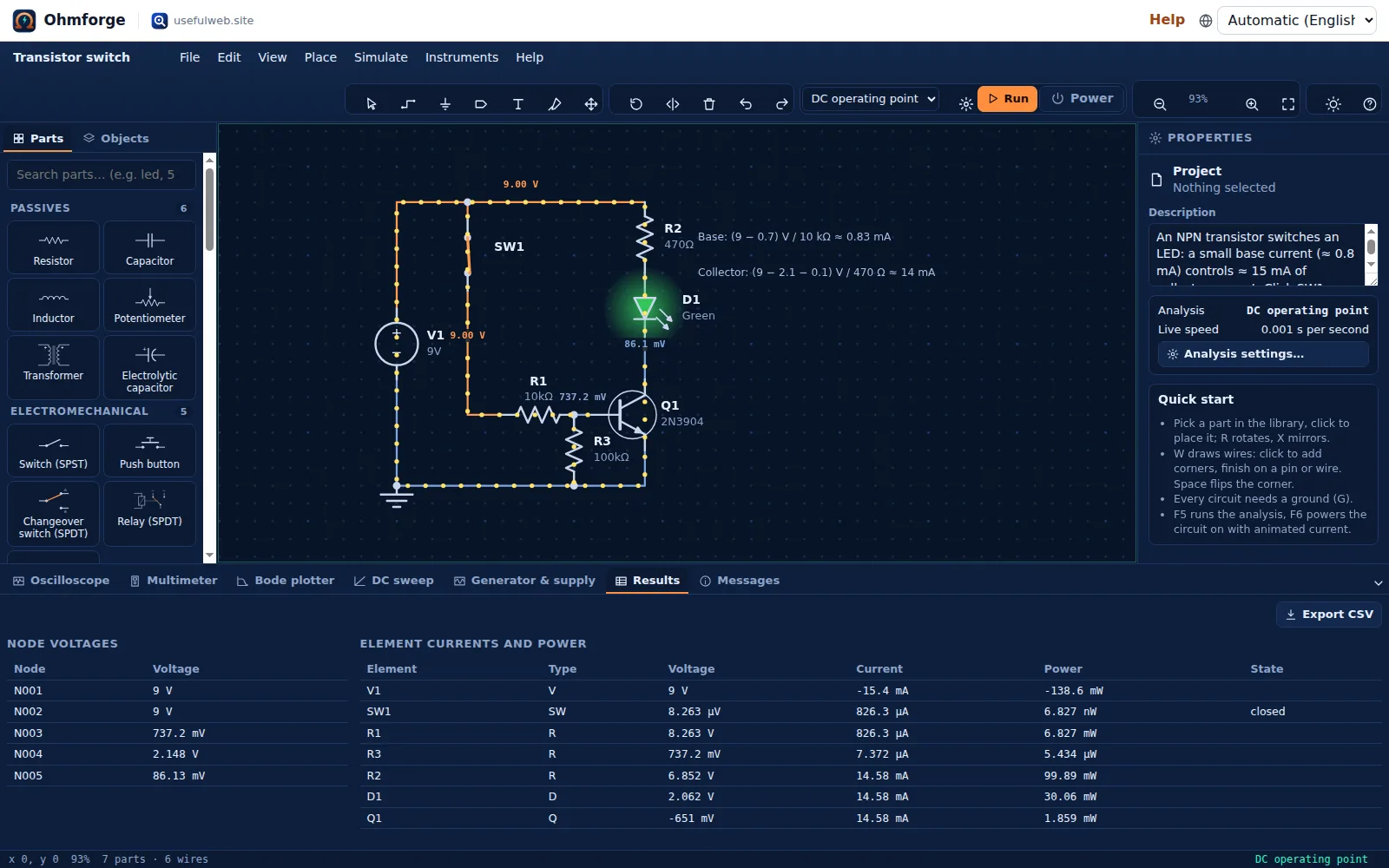Select the wire drawing tool
Viewport: 1389px width, 868px height.
pos(408,104)
